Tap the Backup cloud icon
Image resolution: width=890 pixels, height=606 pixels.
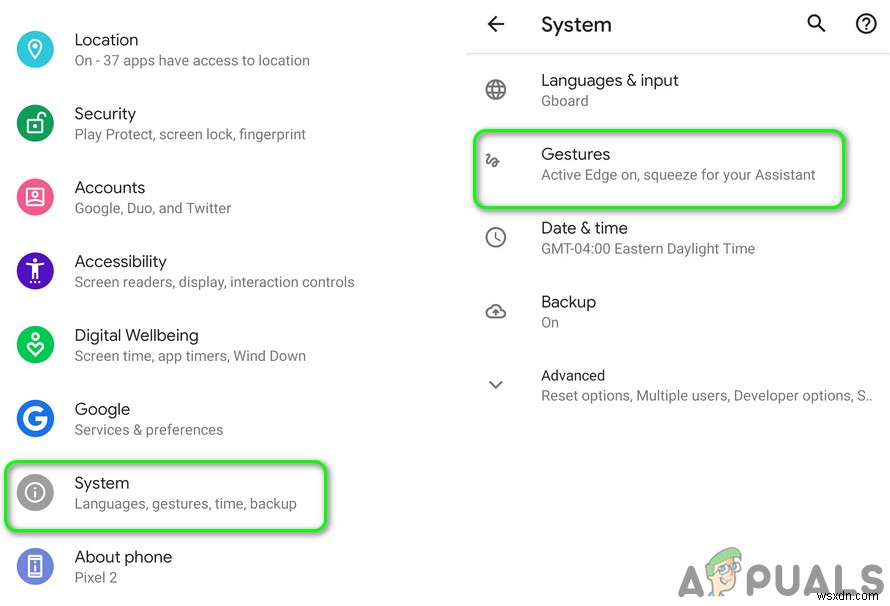(496, 311)
